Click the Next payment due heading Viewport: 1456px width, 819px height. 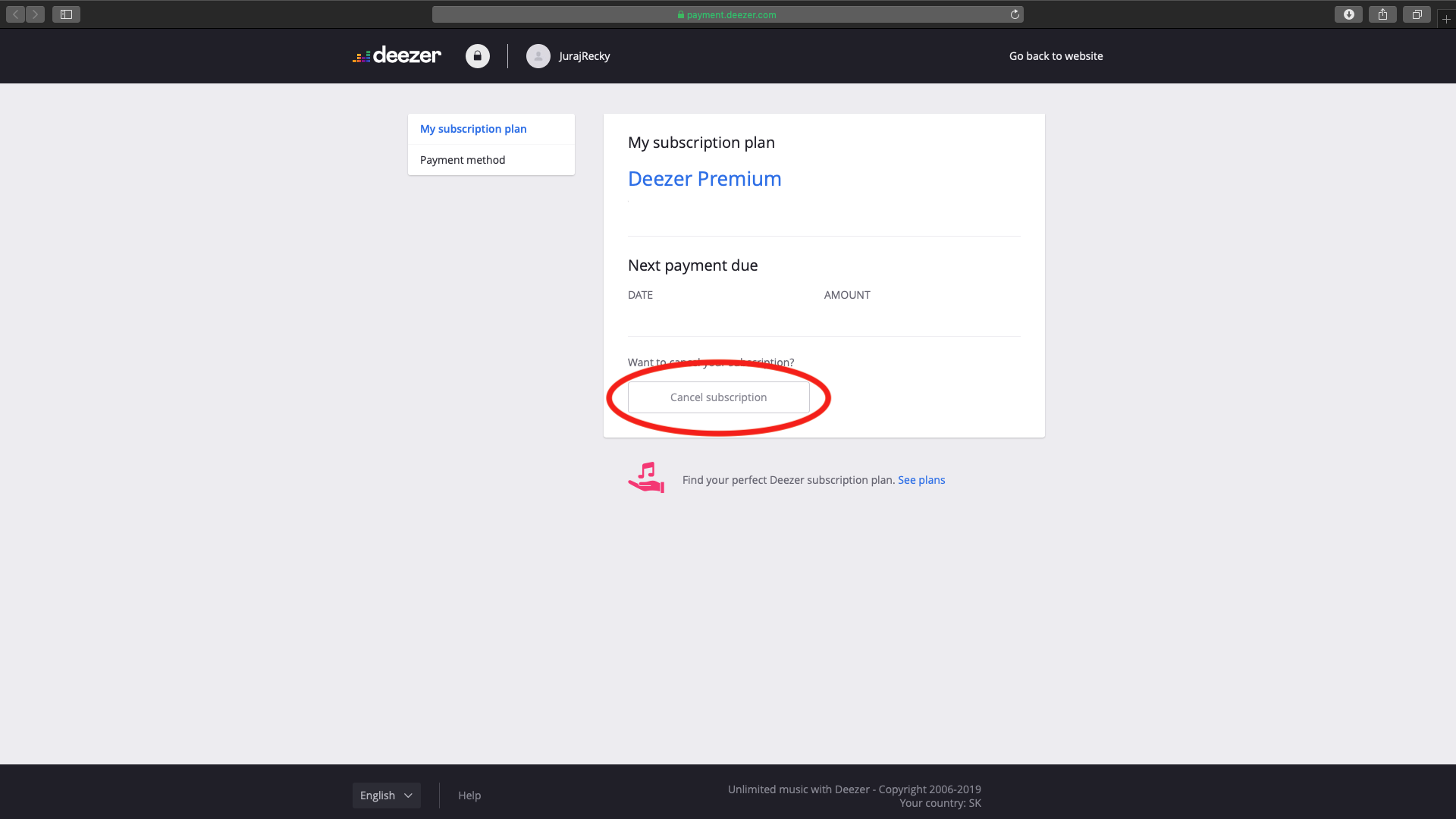(692, 265)
